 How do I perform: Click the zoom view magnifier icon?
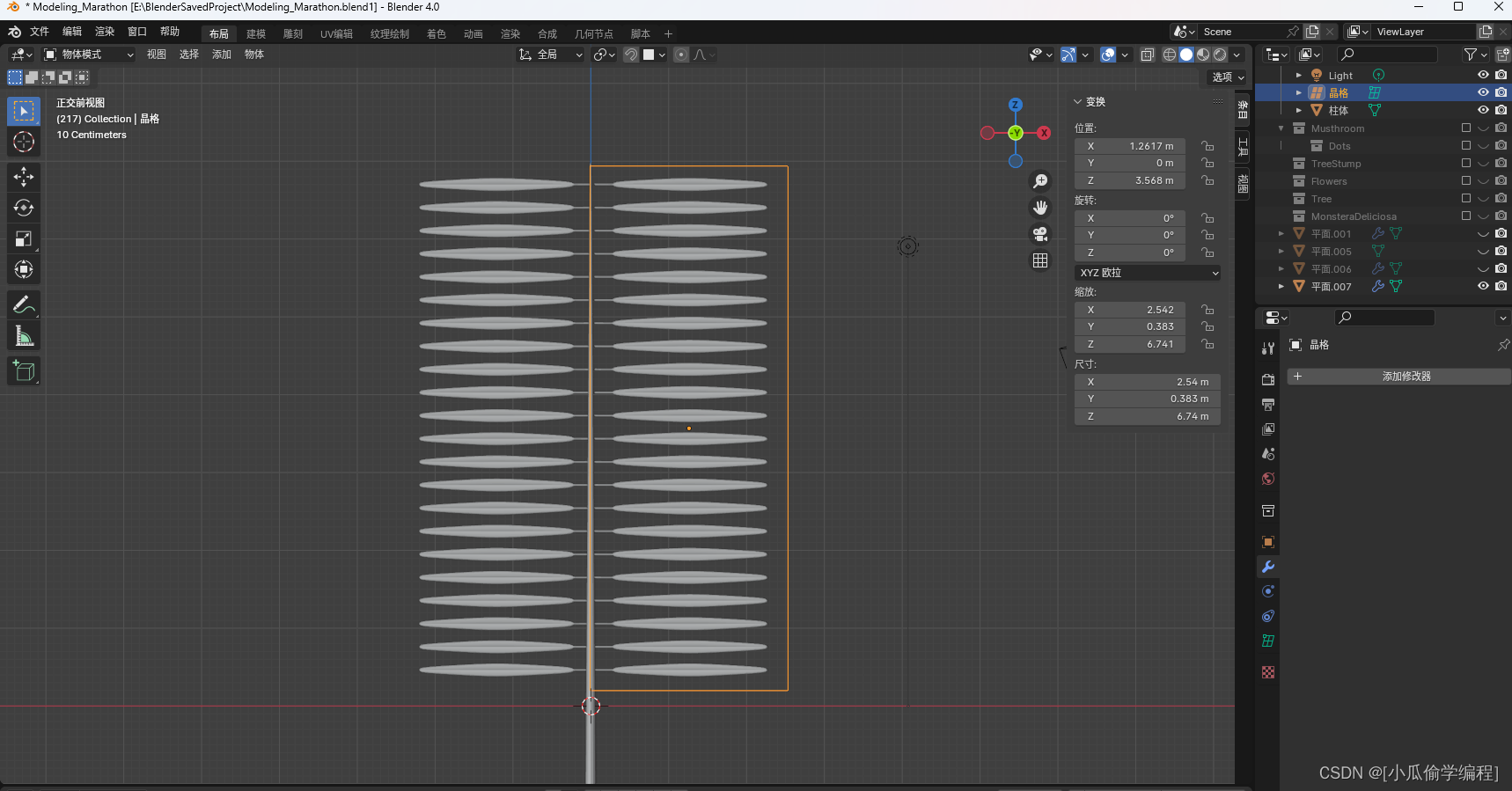coord(1040,181)
